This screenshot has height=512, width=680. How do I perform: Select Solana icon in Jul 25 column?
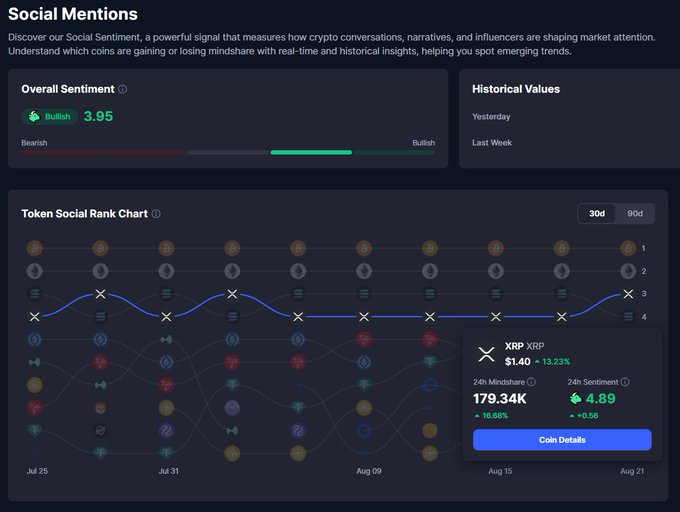click(35, 294)
